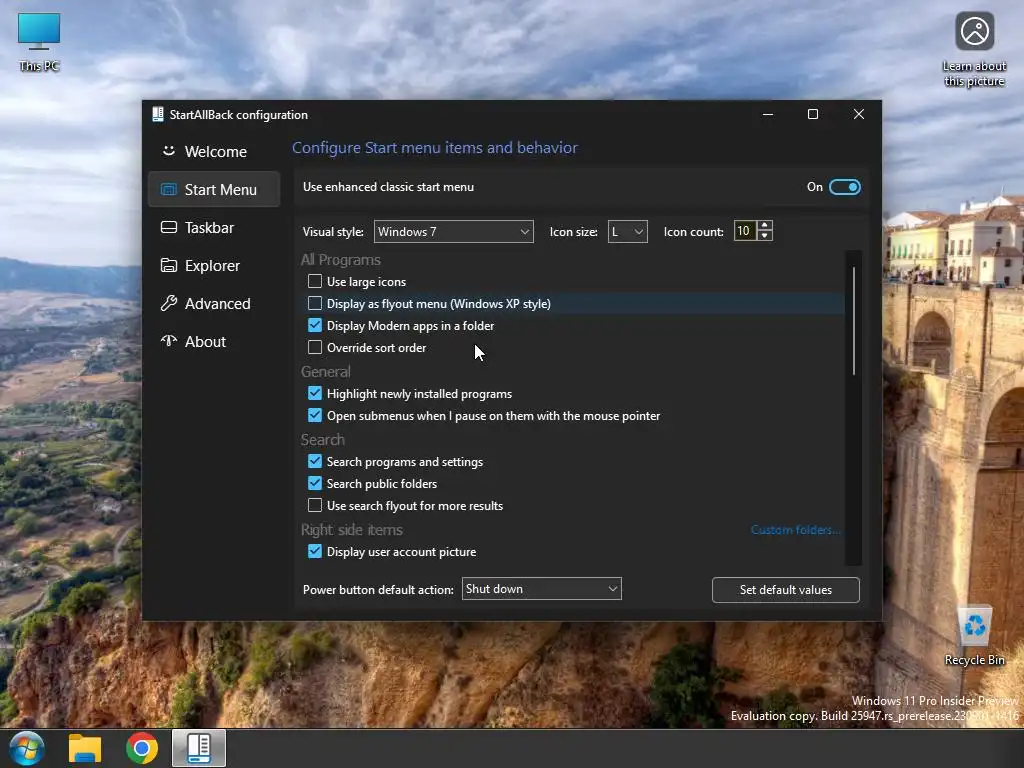Uncheck Display Modern apps in a folder
This screenshot has height=768, width=1024.
click(315, 325)
